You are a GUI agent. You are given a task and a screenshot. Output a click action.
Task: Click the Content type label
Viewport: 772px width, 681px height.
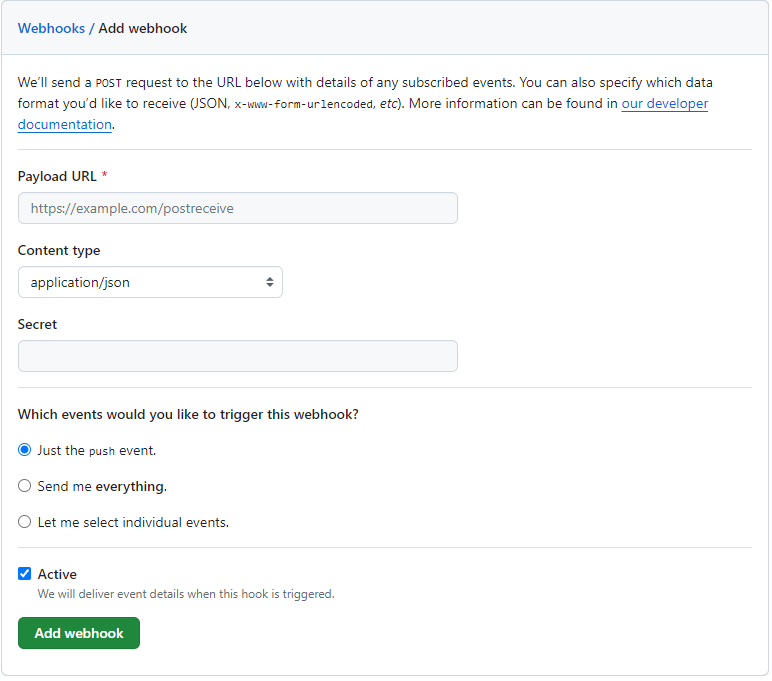pos(59,251)
